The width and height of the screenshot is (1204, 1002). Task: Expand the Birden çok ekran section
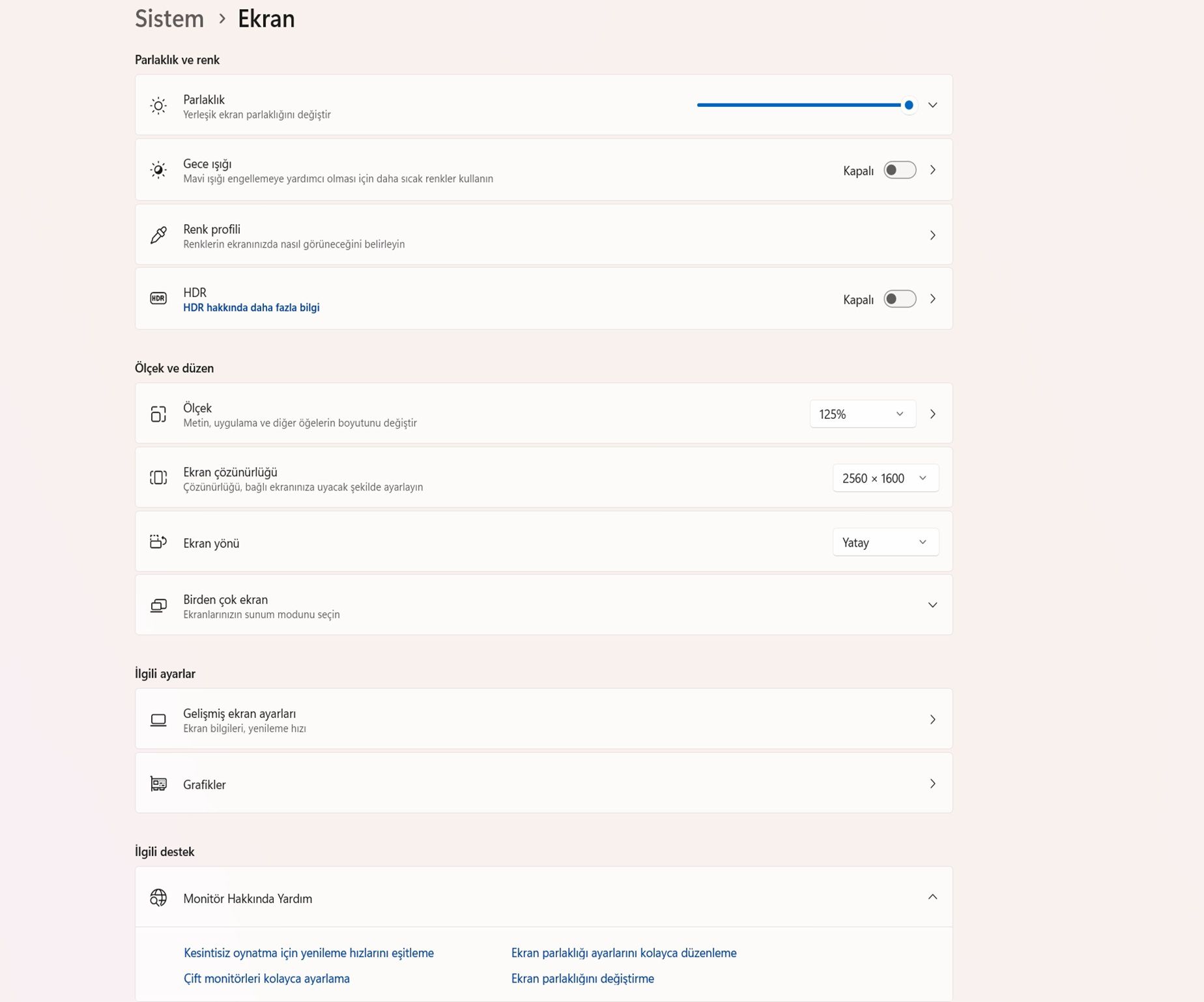(x=932, y=605)
